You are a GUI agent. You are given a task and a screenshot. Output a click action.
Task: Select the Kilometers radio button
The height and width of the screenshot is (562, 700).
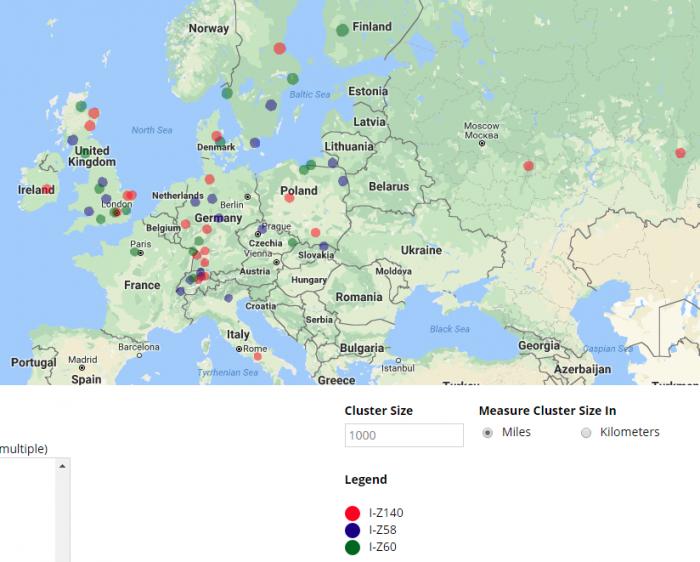(586, 433)
